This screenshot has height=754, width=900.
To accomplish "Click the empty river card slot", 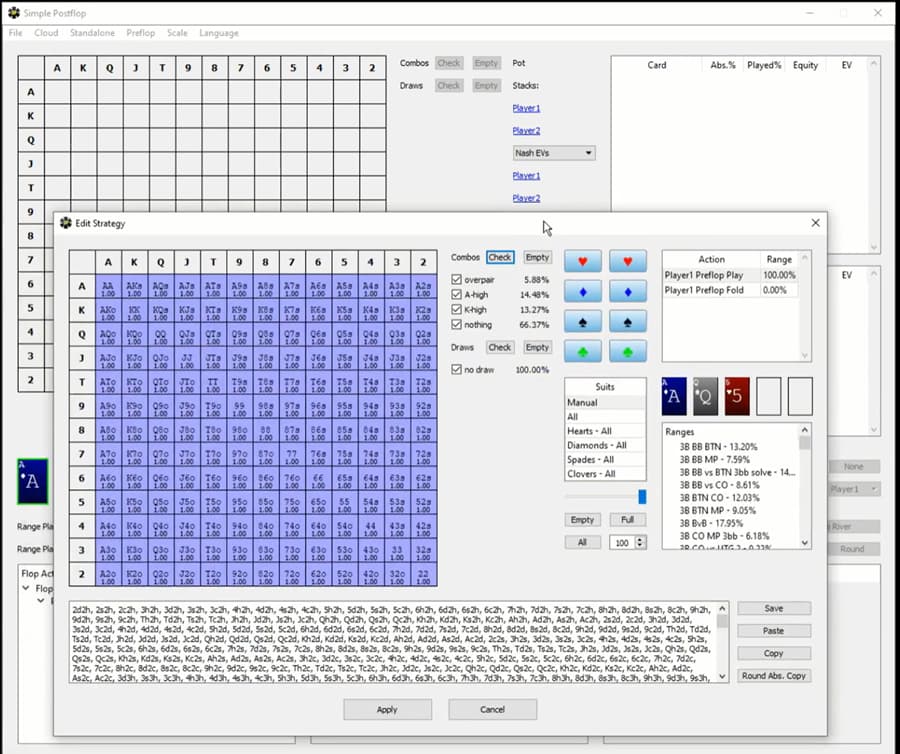I will click(x=800, y=396).
